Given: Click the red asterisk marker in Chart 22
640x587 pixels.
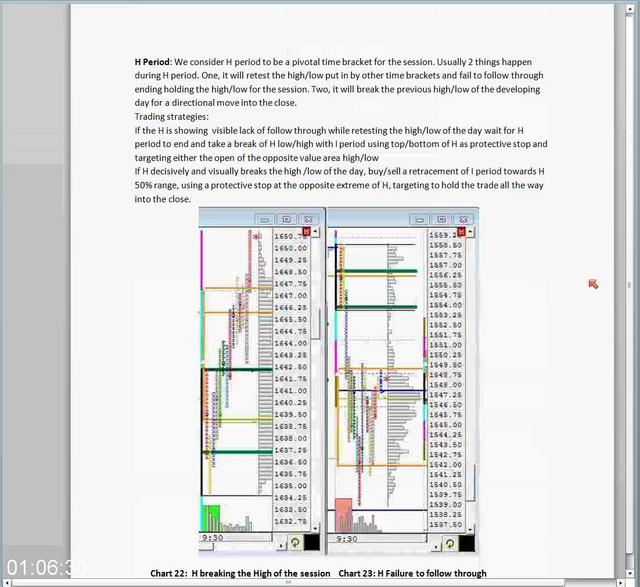Looking at the screenshot, I should coord(257,237).
